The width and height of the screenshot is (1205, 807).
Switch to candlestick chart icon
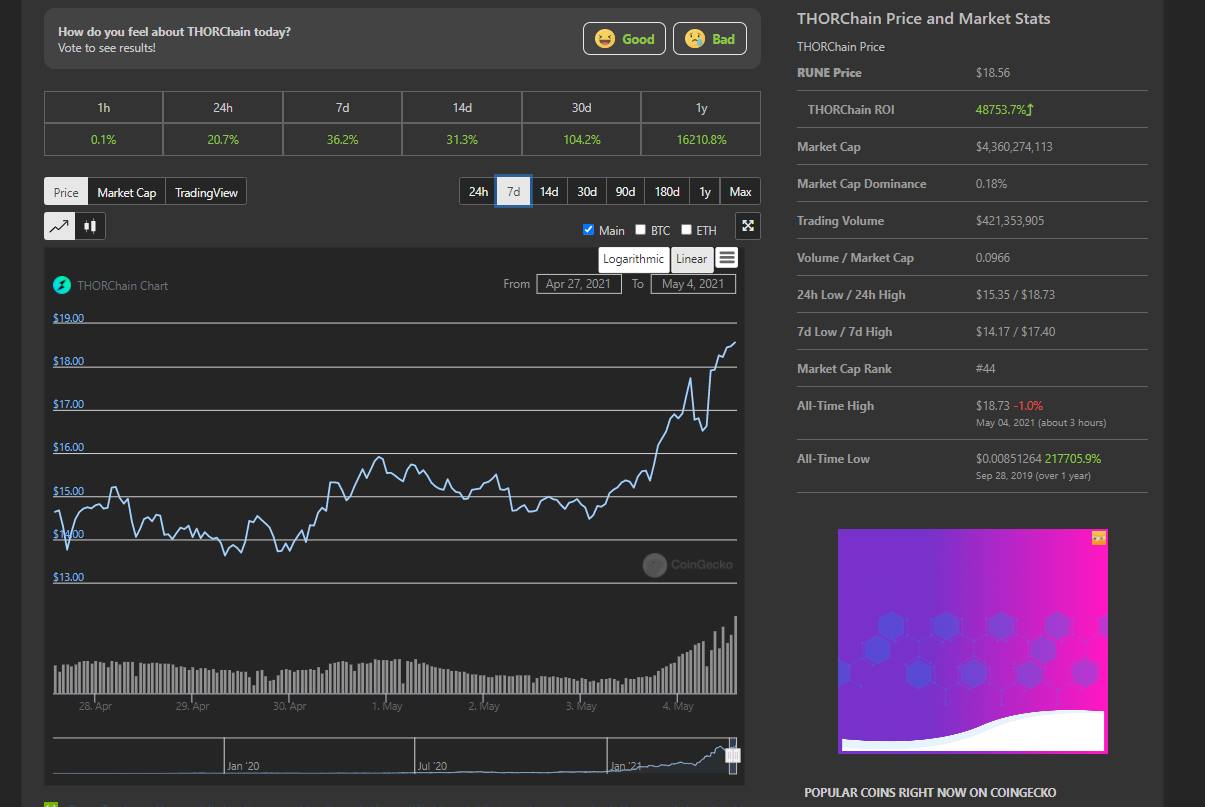(90, 226)
